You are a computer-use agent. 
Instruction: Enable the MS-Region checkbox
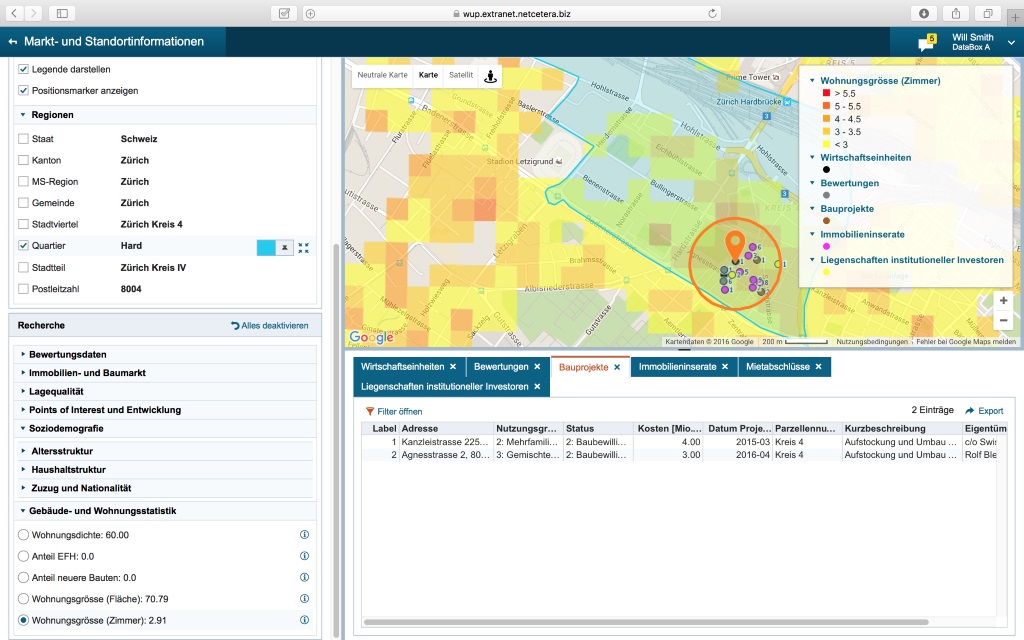[24, 182]
